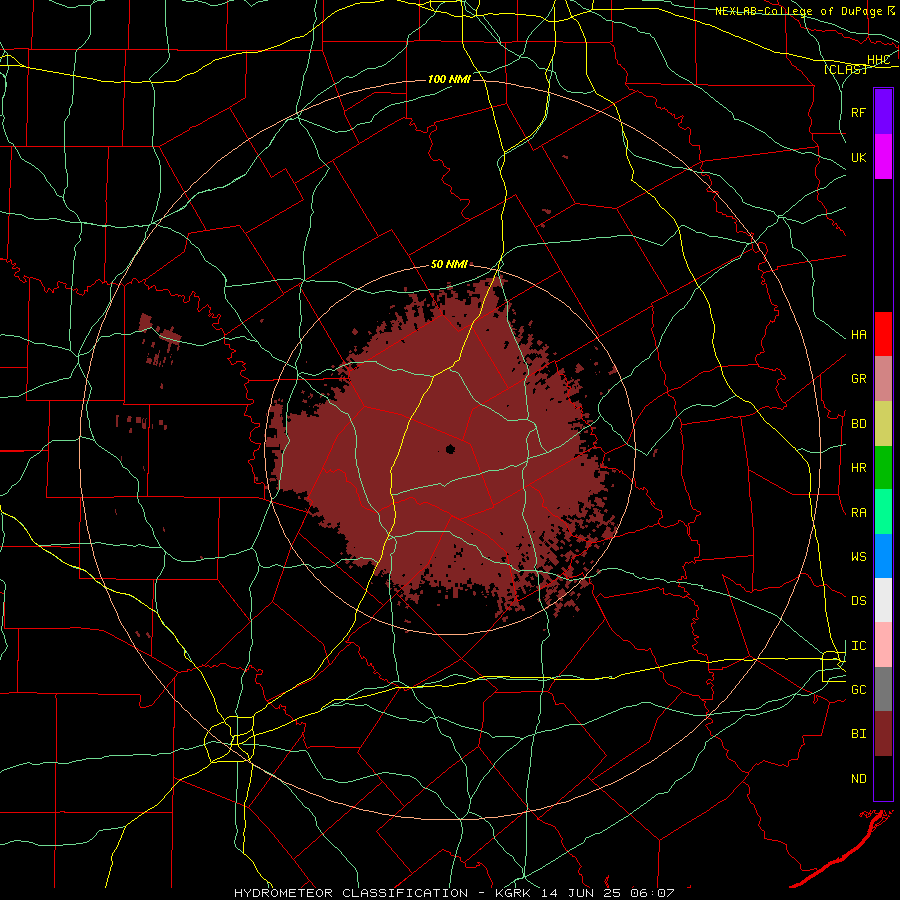
Task: Click the BI dark red legend swatch
Action: [x=883, y=734]
